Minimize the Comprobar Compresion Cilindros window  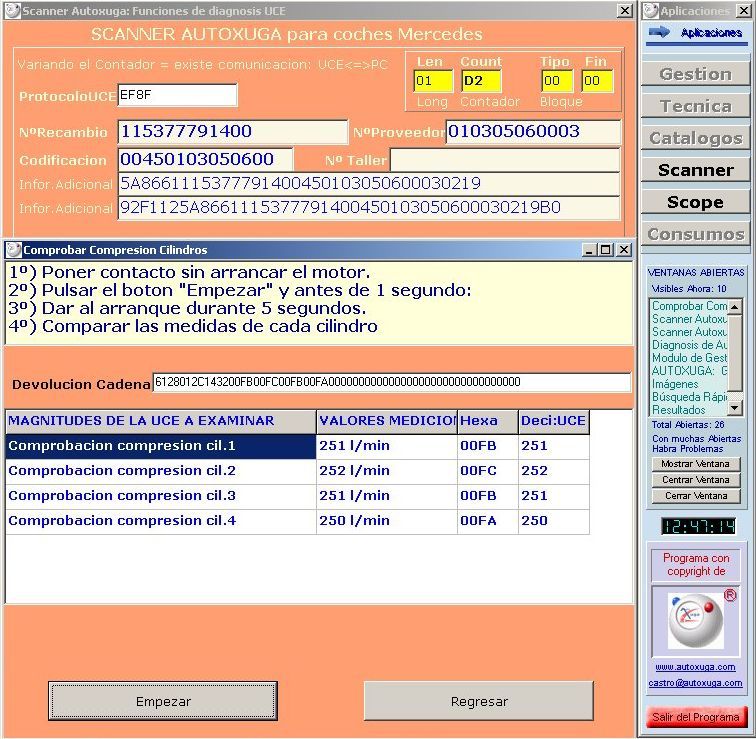589,250
